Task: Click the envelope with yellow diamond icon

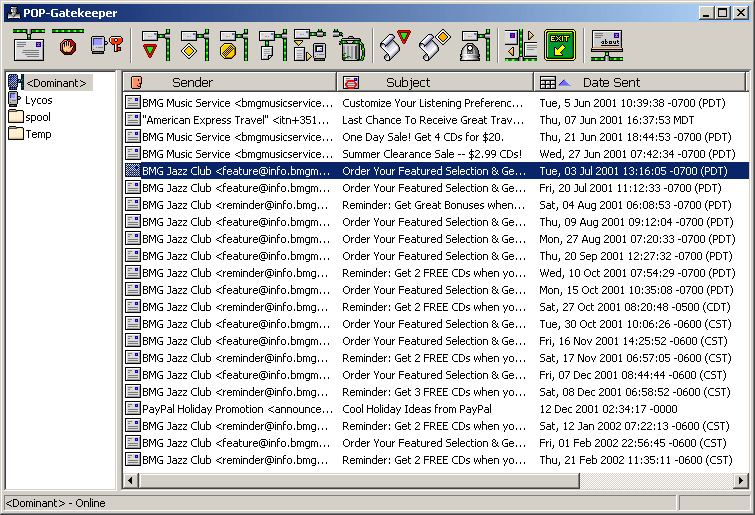Action: 195,45
